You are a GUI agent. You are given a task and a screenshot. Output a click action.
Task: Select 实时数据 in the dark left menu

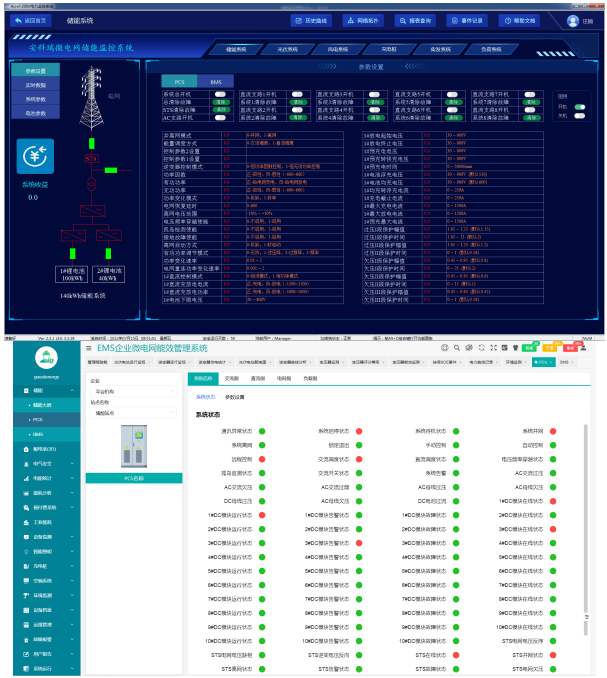click(35, 85)
